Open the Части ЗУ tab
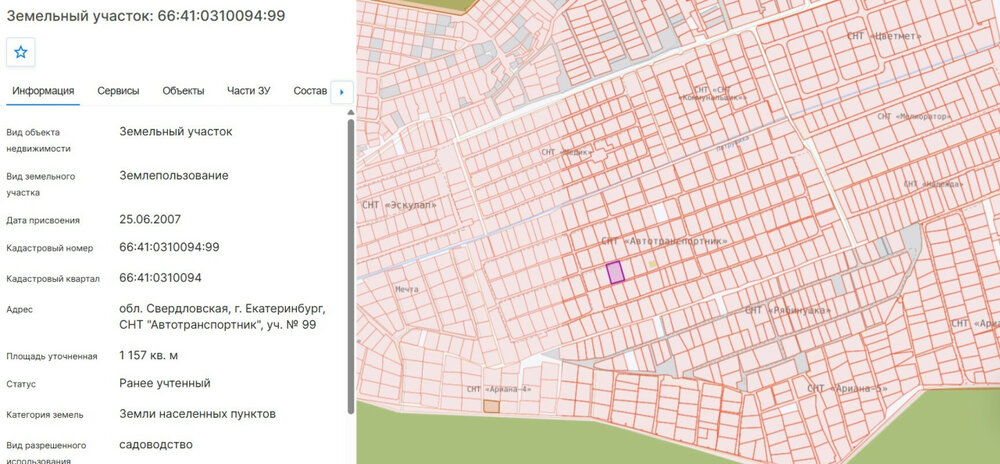Screen dimensions: 1000x464 [249, 91]
